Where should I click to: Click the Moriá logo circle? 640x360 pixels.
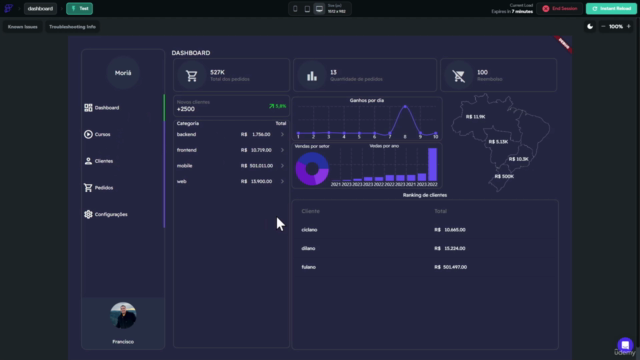click(x=123, y=73)
